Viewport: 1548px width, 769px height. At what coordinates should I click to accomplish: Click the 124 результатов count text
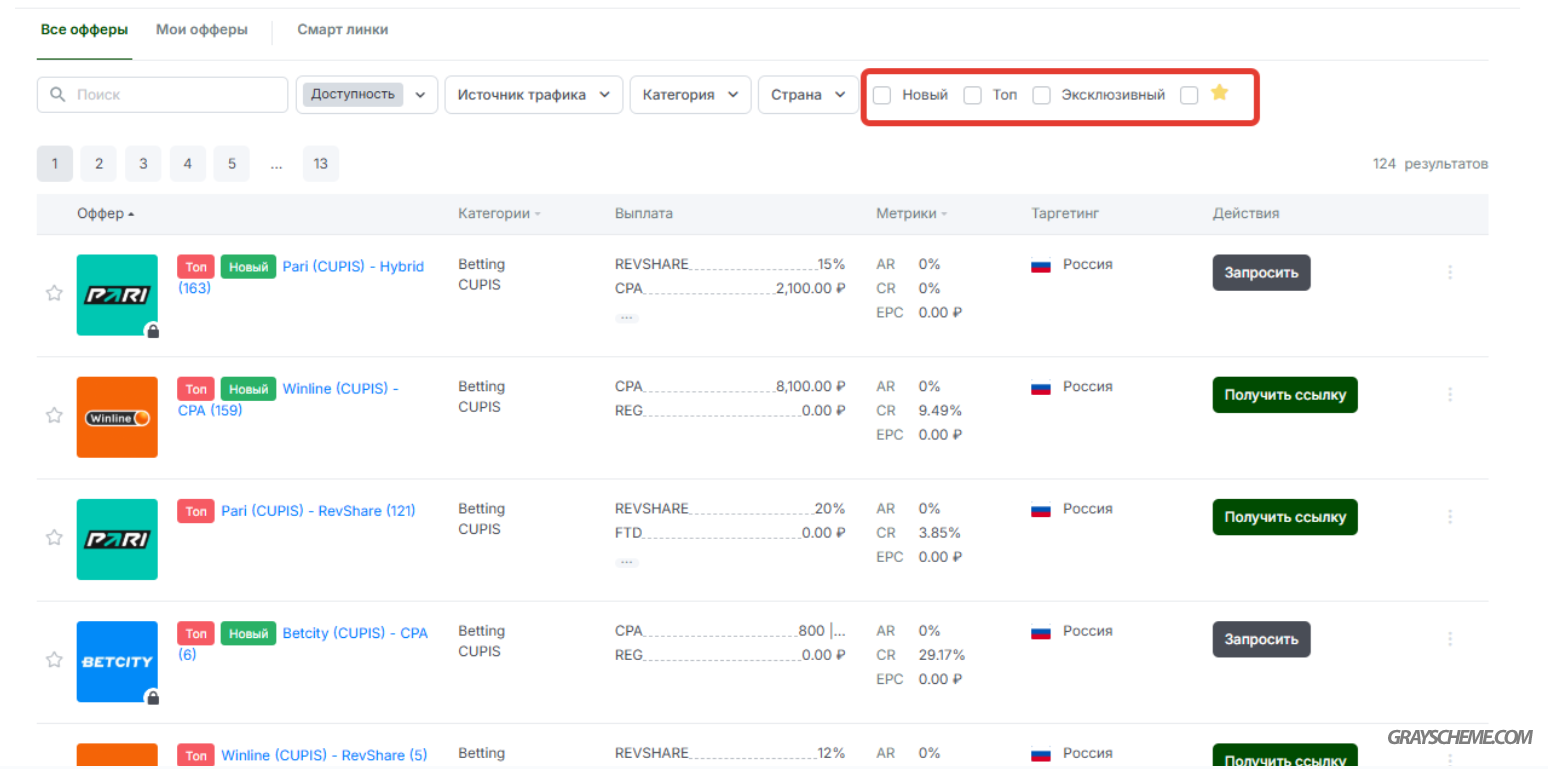(1430, 164)
